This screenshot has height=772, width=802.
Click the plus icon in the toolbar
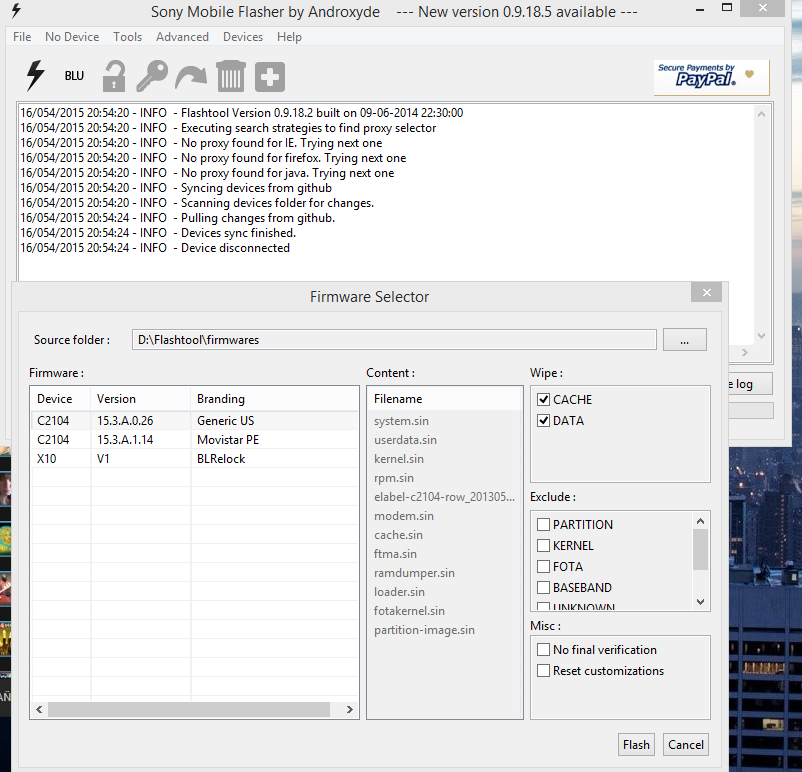click(270, 77)
